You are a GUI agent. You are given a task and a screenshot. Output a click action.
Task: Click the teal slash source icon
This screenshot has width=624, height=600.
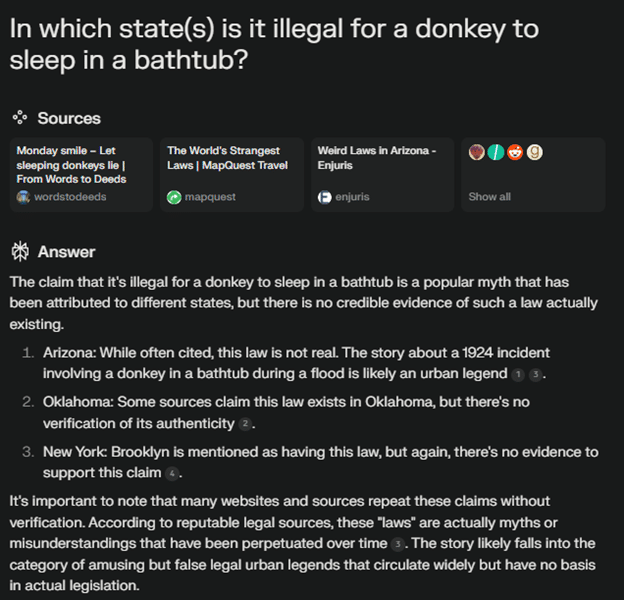tap(495, 152)
